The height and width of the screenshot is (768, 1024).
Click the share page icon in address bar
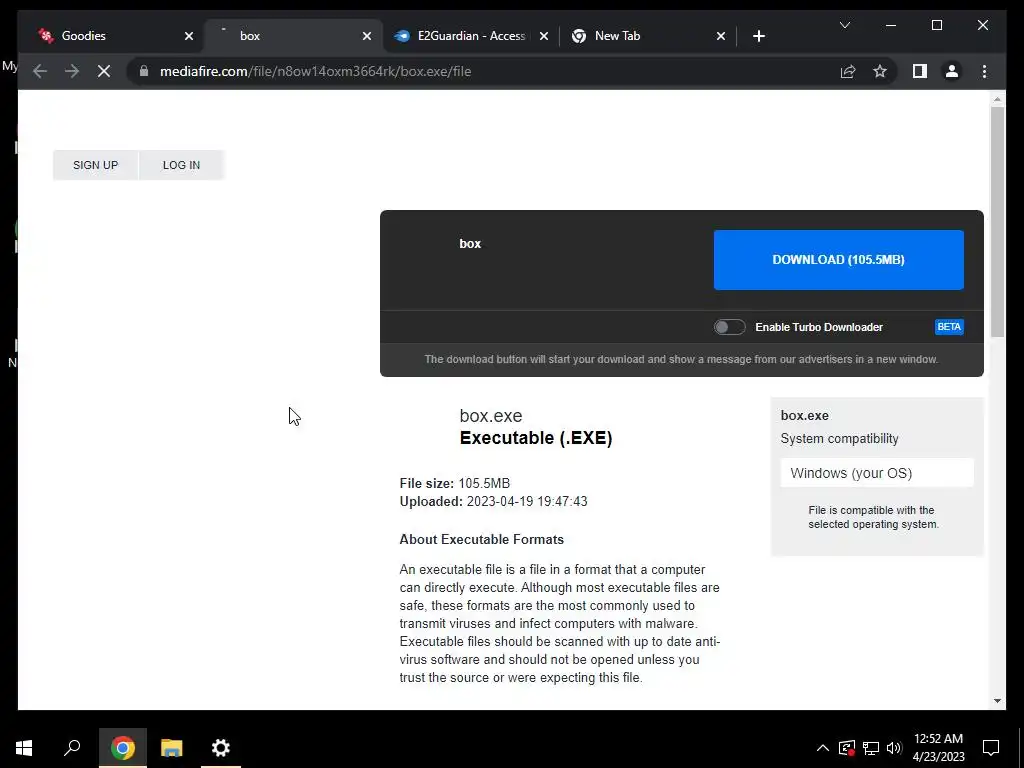pyautogui.click(x=848, y=71)
